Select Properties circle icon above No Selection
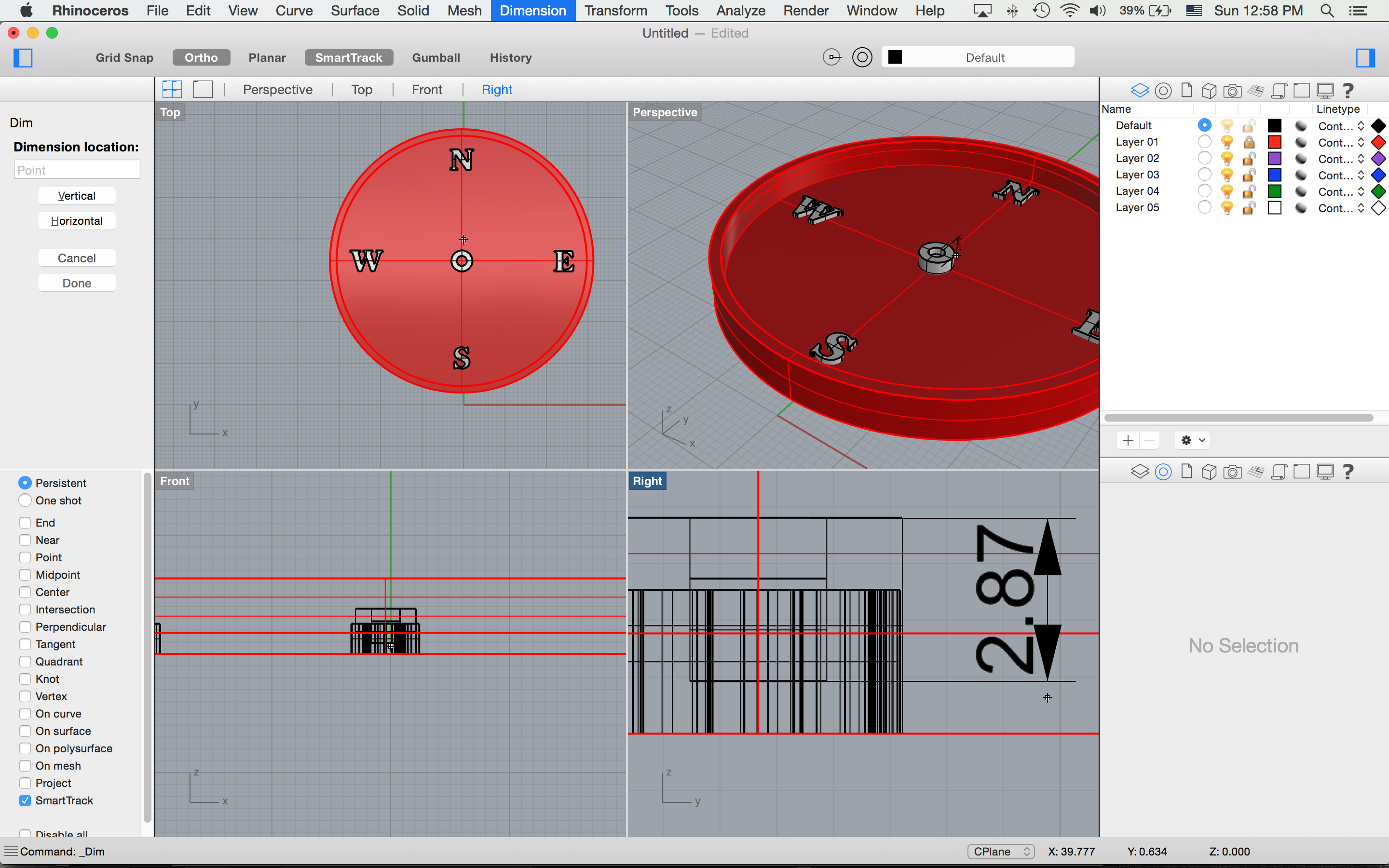Viewport: 1389px width, 868px height. [1163, 471]
